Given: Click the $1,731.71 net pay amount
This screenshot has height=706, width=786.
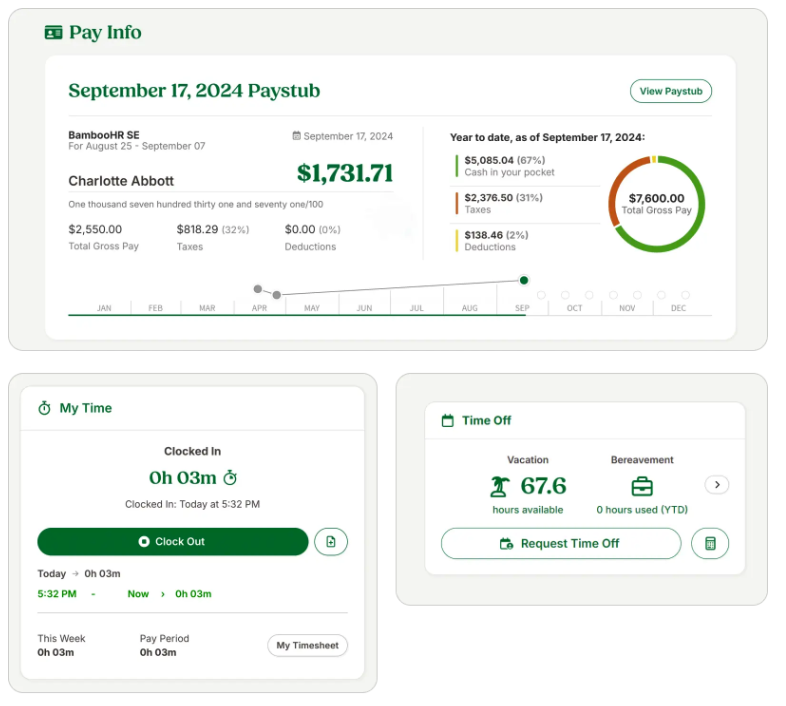Looking at the screenshot, I should pos(345,173).
